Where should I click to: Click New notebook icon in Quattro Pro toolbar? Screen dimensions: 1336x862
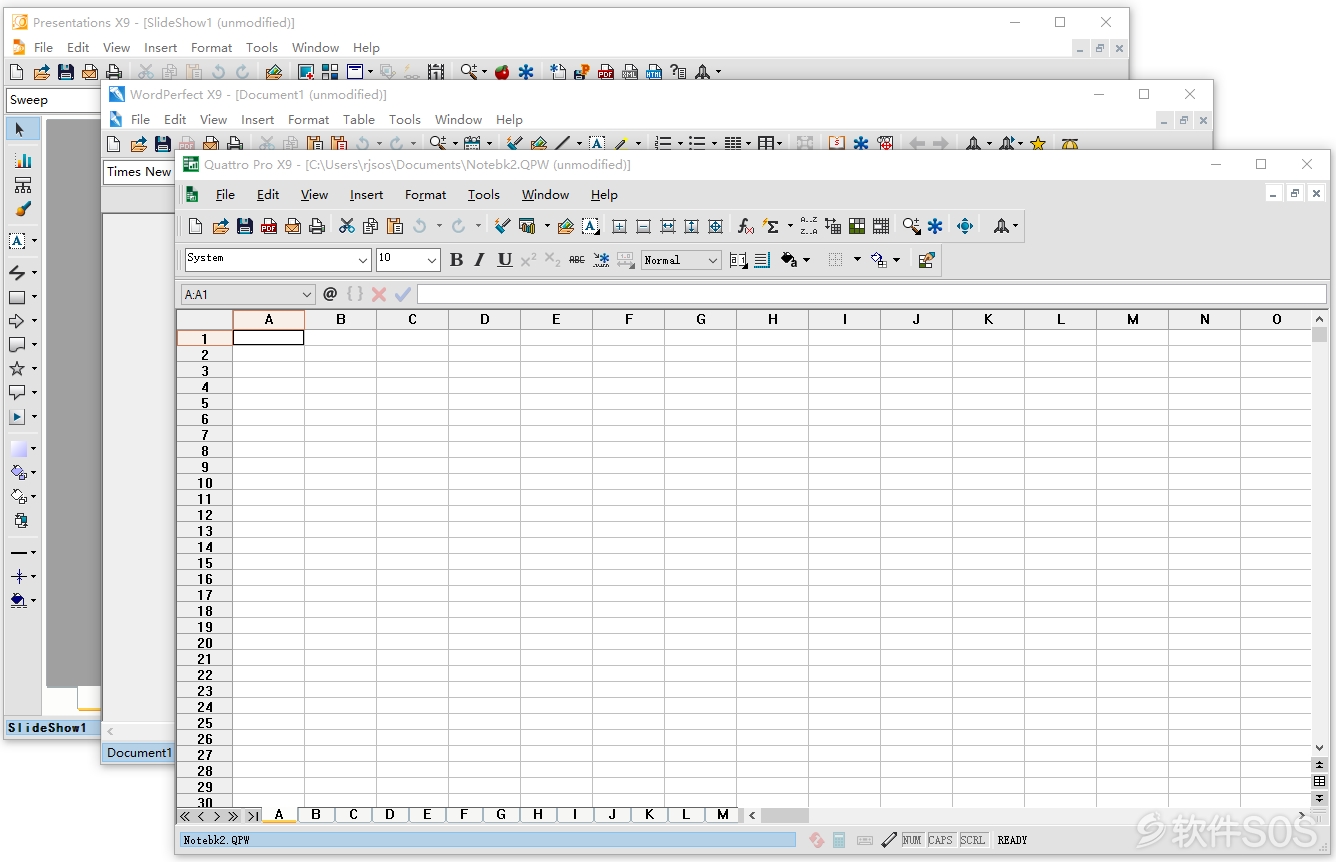[x=196, y=227]
